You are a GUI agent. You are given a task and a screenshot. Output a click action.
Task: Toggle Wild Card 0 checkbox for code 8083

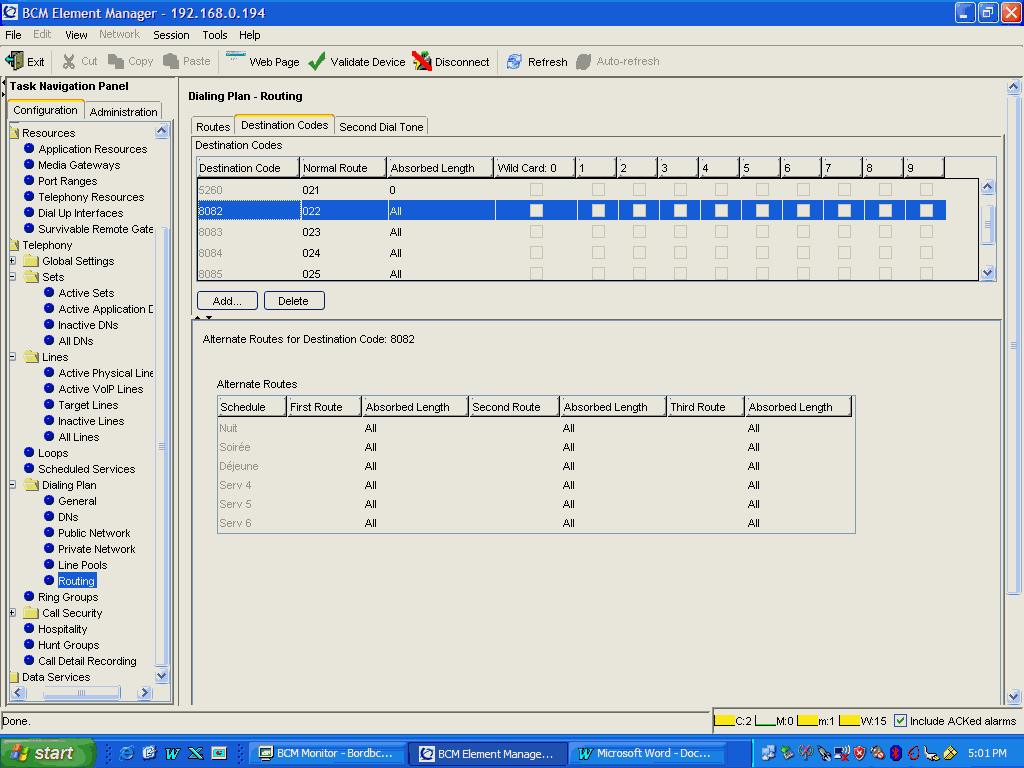pos(536,231)
